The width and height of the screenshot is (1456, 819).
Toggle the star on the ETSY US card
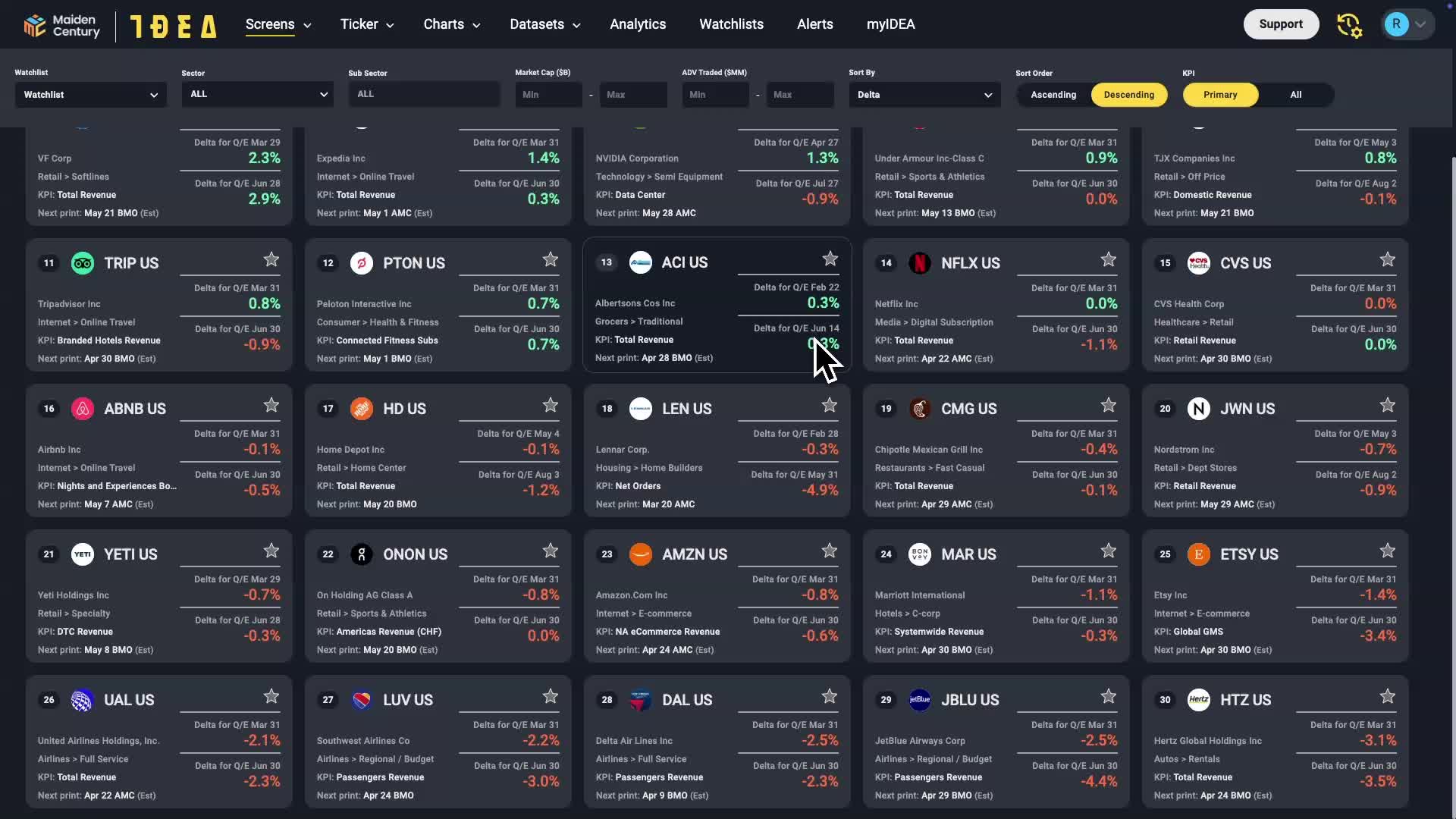[x=1388, y=551]
